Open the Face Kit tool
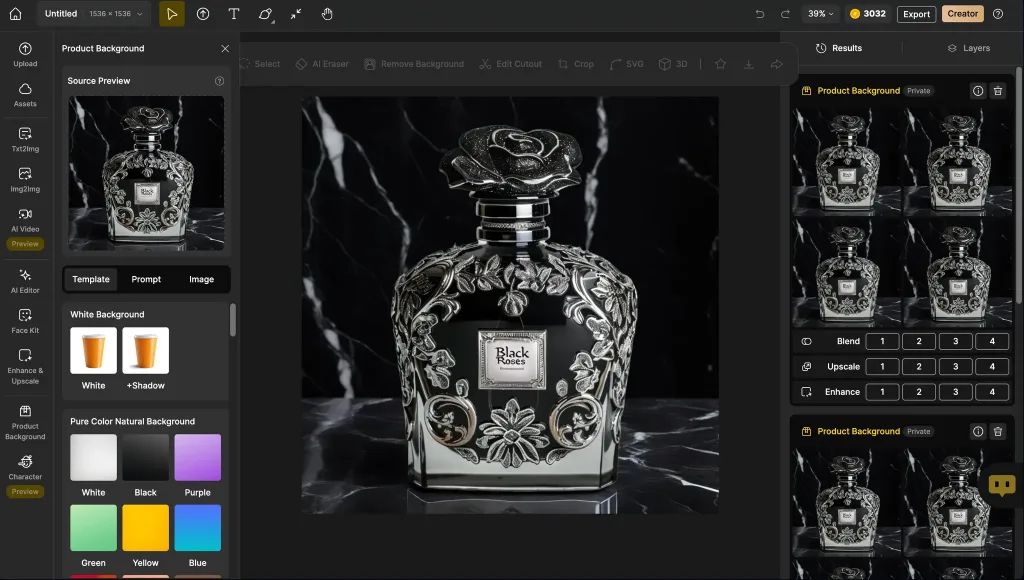The height and width of the screenshot is (580, 1024). coord(25,321)
